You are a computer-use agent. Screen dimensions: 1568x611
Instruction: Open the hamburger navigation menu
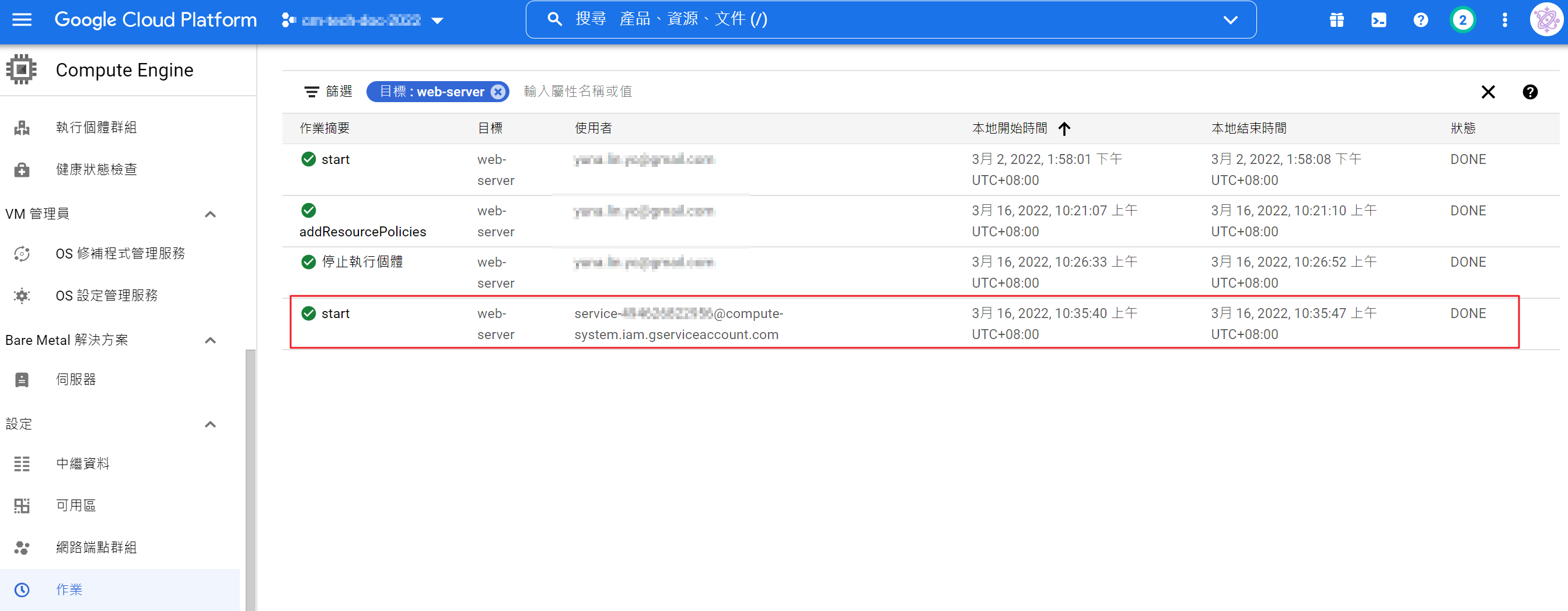[22, 20]
